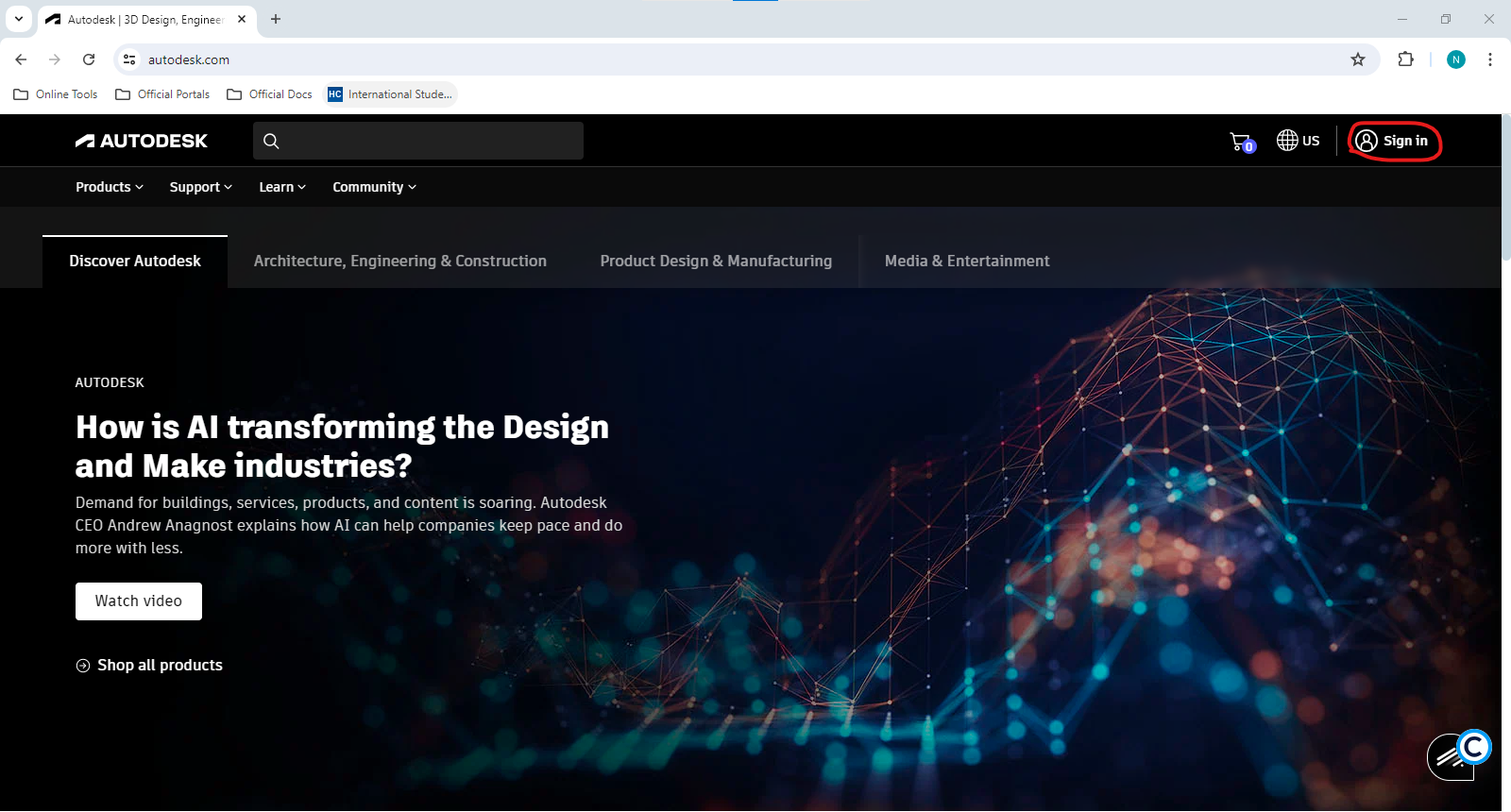Expand the Learn menu
Screen dimensions: 1511x812
282,187
